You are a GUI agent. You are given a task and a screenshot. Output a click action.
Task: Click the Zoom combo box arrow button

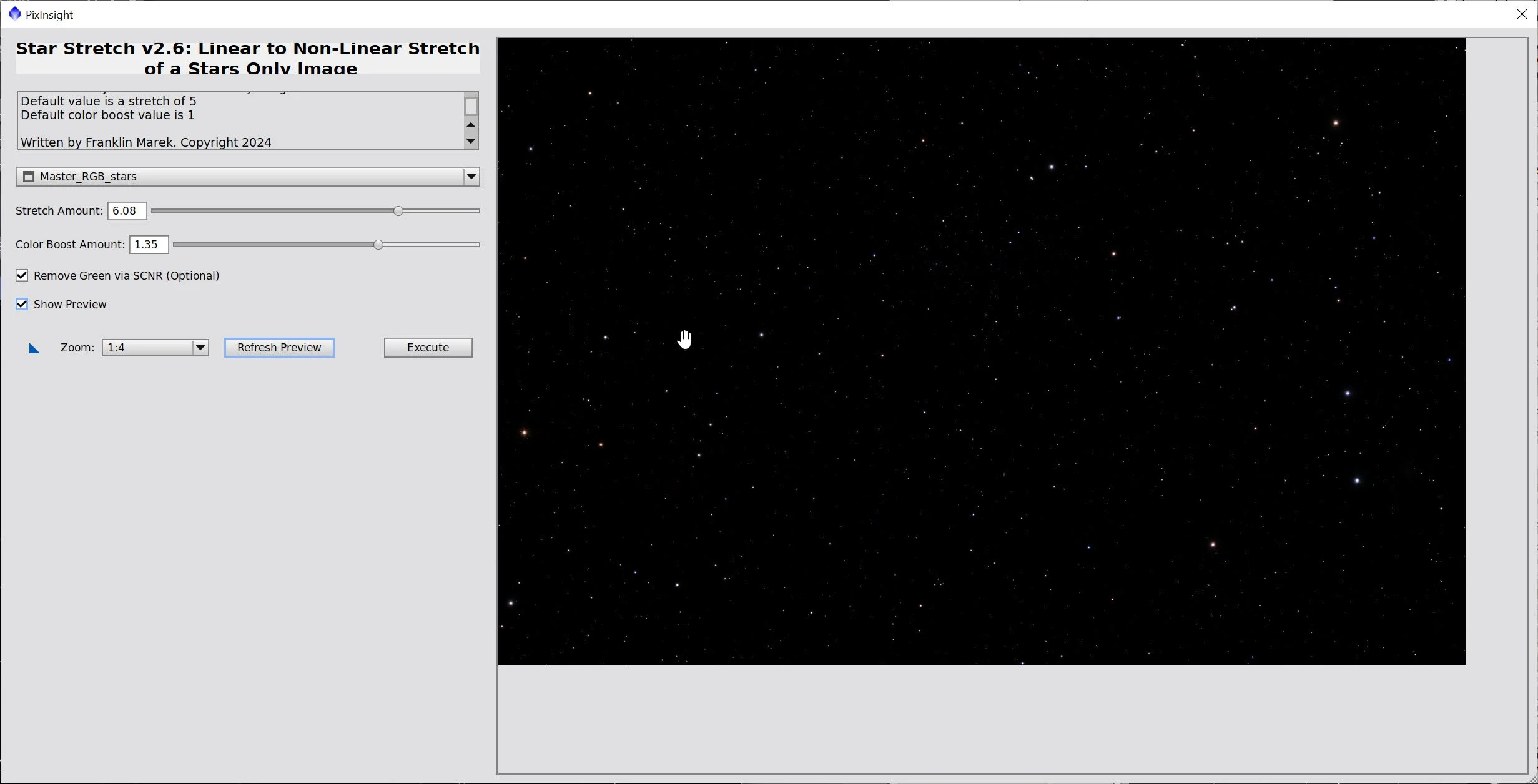tap(200, 348)
